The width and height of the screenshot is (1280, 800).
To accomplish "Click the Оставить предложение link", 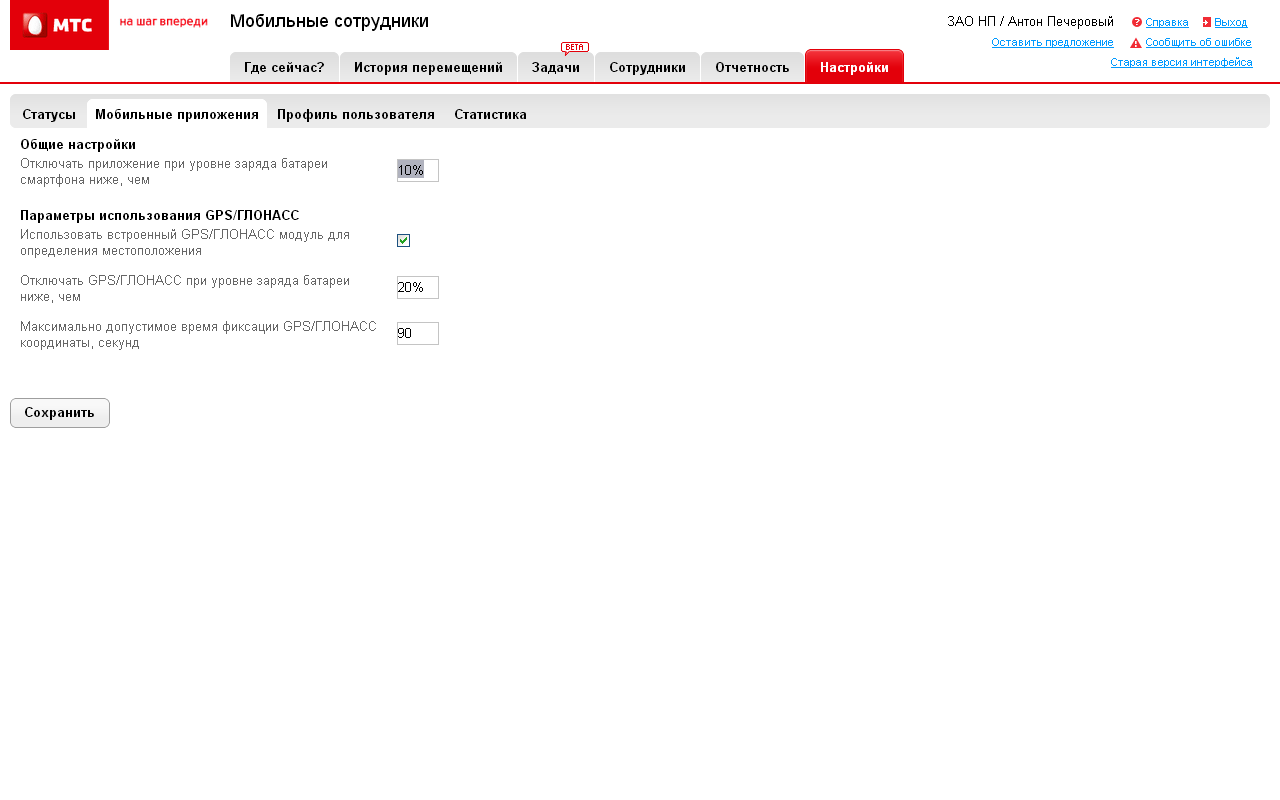I will click(x=1052, y=42).
